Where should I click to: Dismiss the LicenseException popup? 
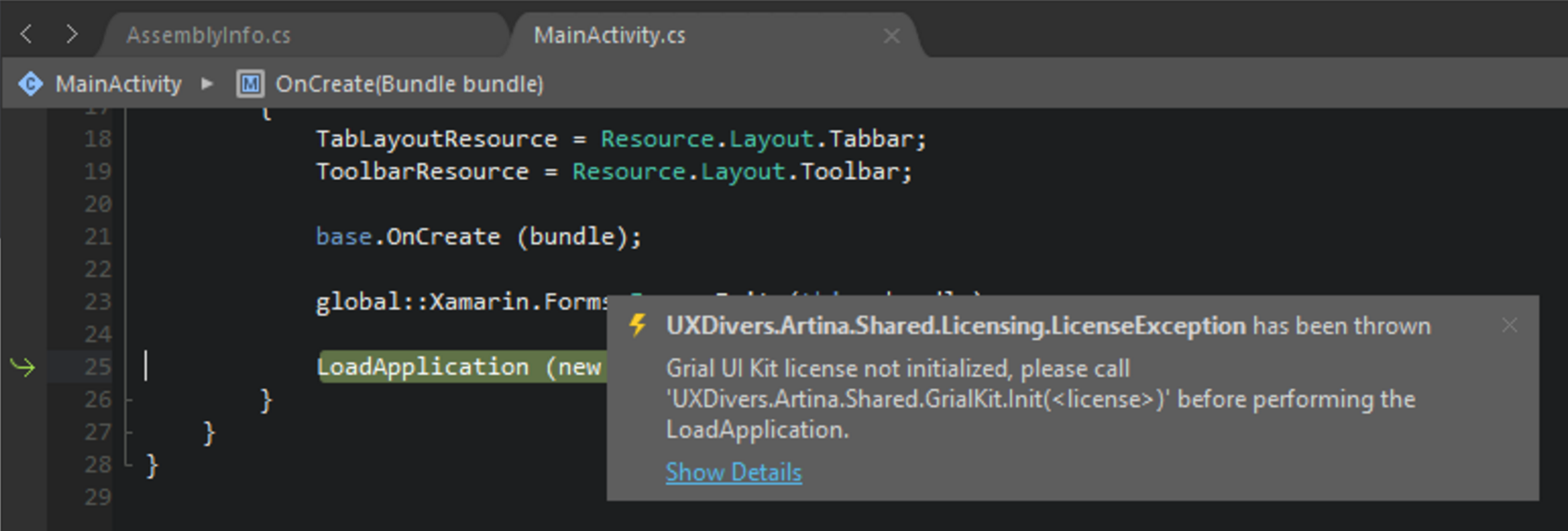(1509, 325)
